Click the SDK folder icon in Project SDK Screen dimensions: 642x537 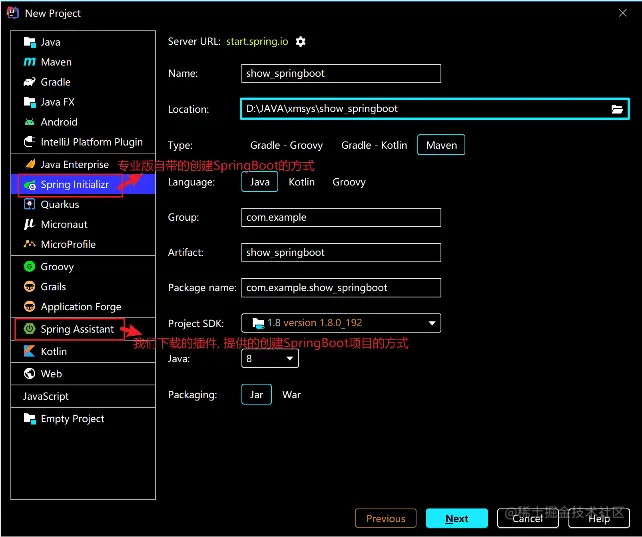(x=258, y=323)
